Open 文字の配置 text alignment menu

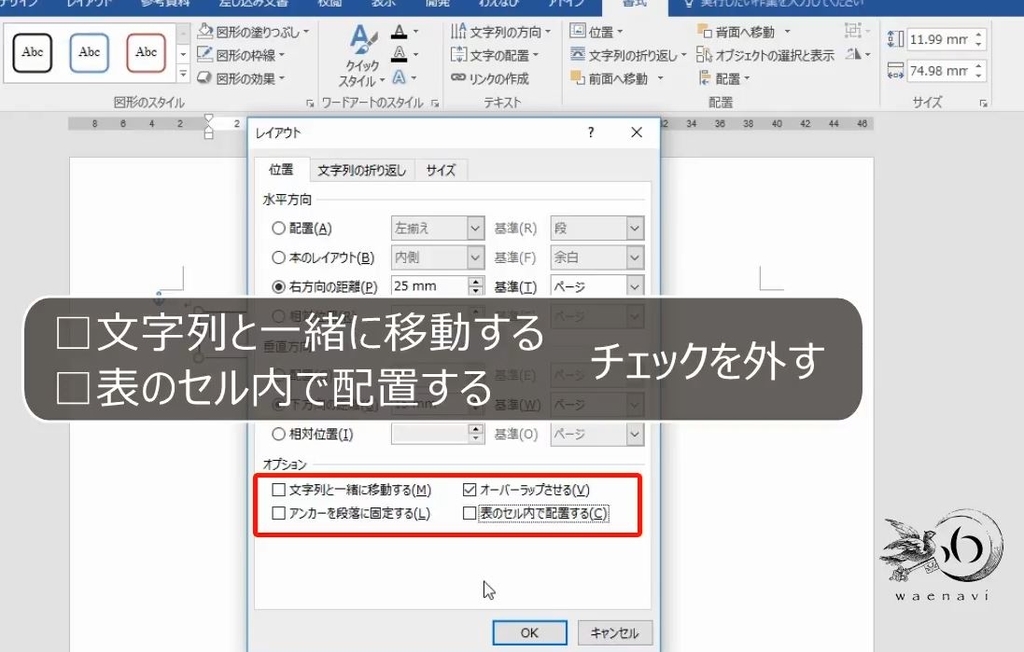pyautogui.click(x=494, y=55)
